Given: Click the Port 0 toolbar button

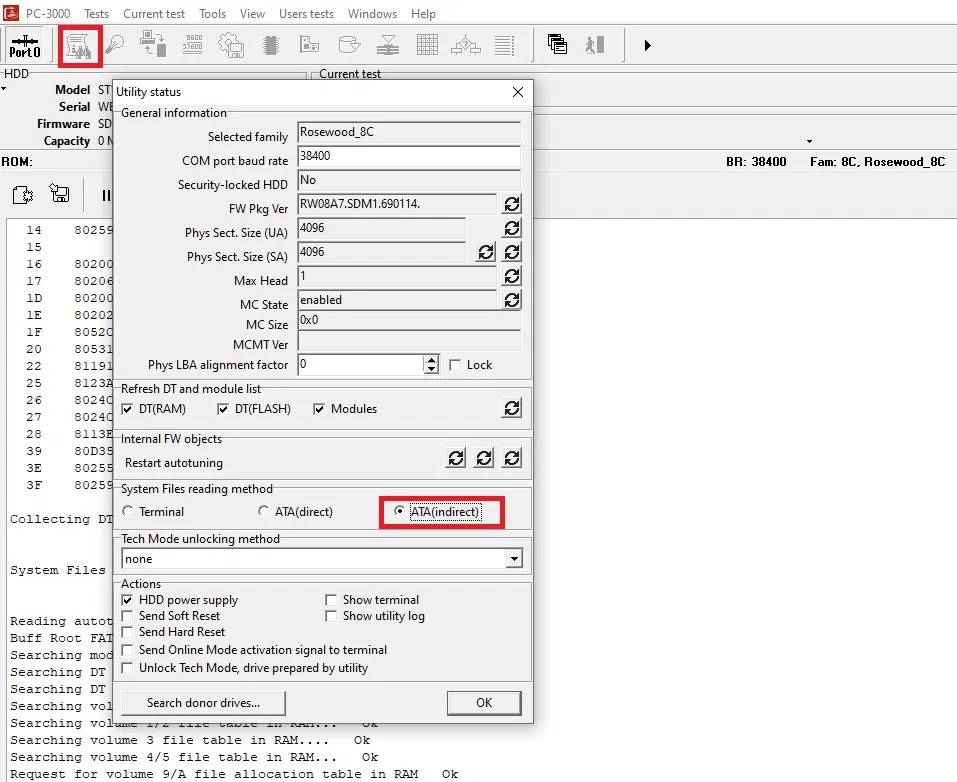Looking at the screenshot, I should [x=24, y=46].
